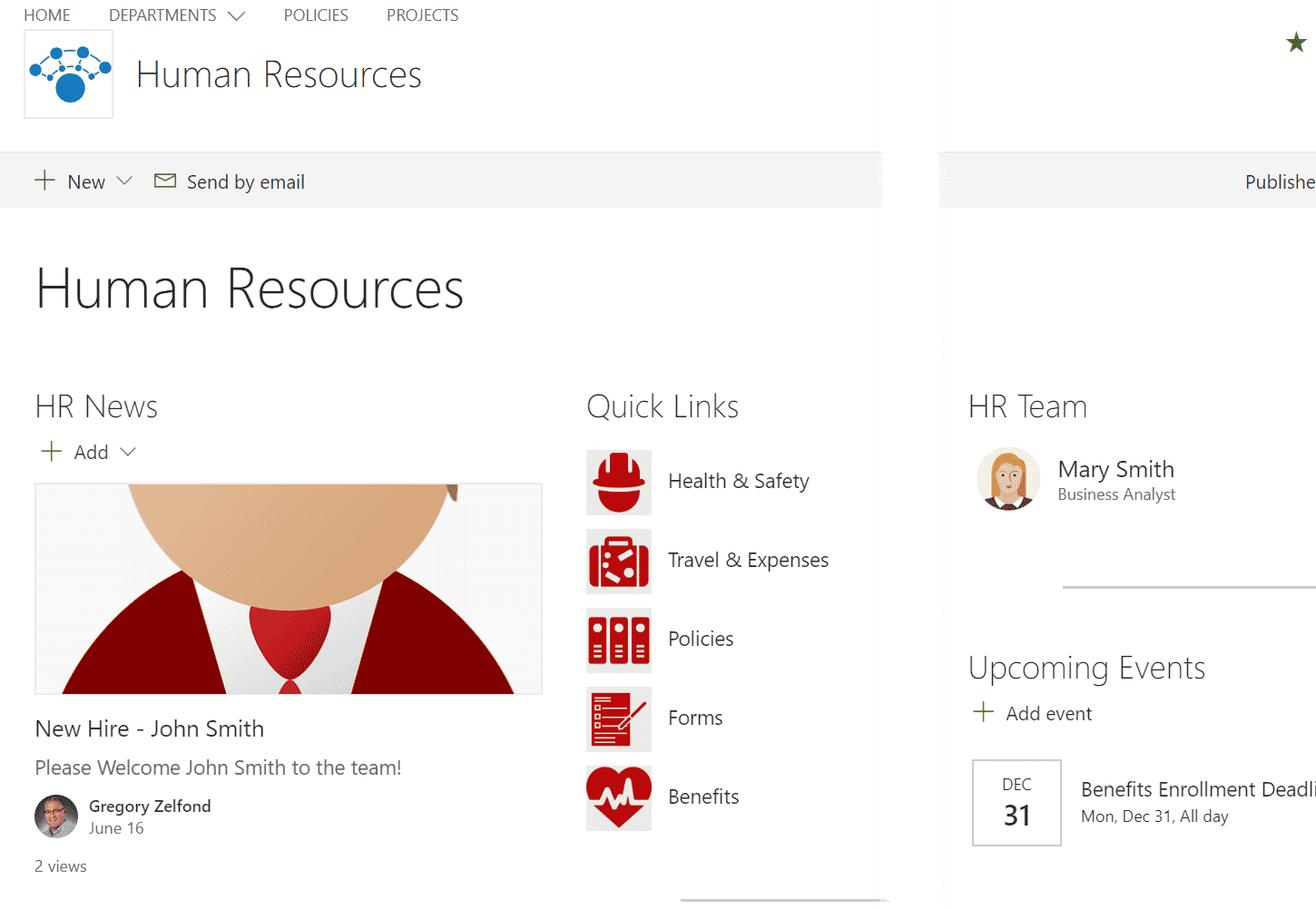The image size is (1316, 909).
Task: Toggle the star to follow this site
Action: click(x=1296, y=42)
